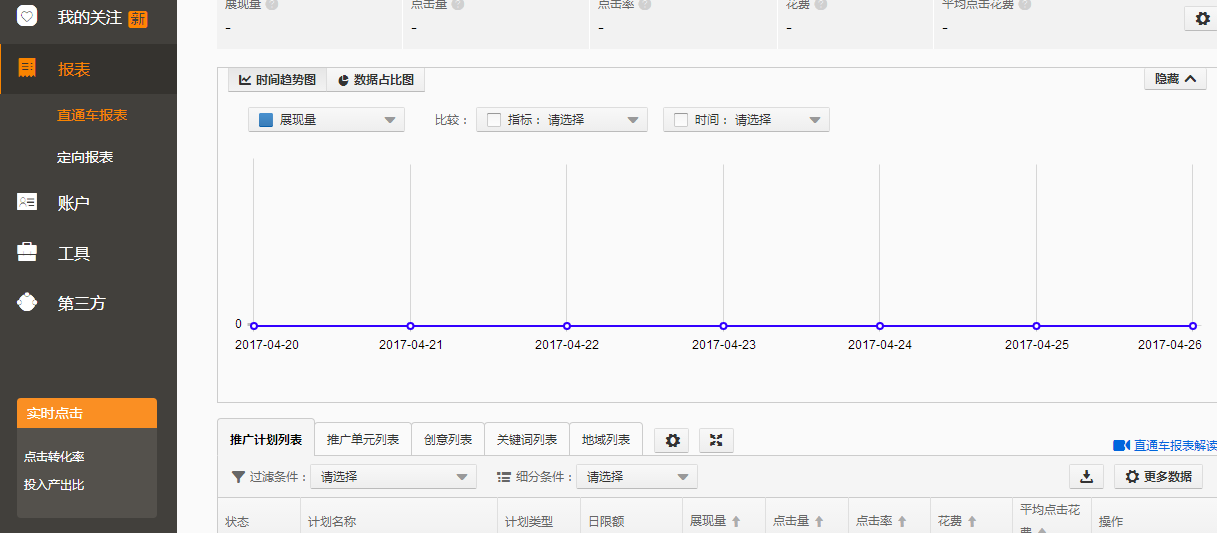This screenshot has width=1217, height=533.
Task: Sort table by 展现量 arrow
Action: (x=736, y=521)
